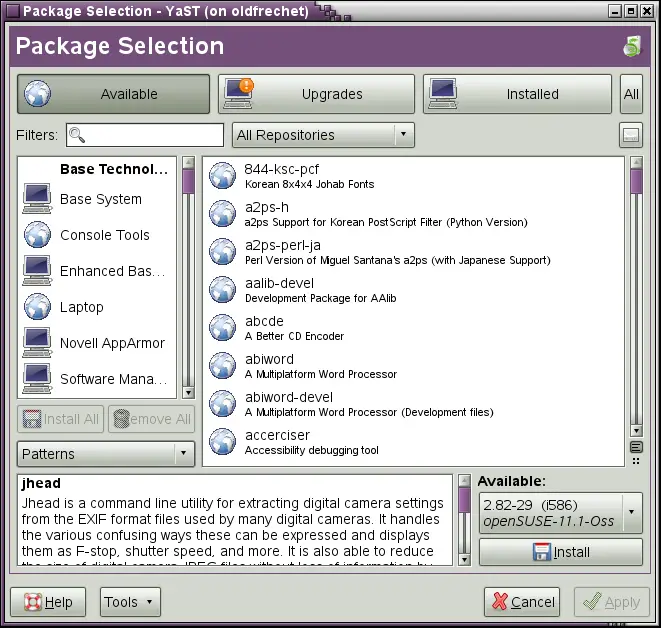661x628 pixels.
Task: Click the package list vertical scrollbar
Action: [636, 300]
